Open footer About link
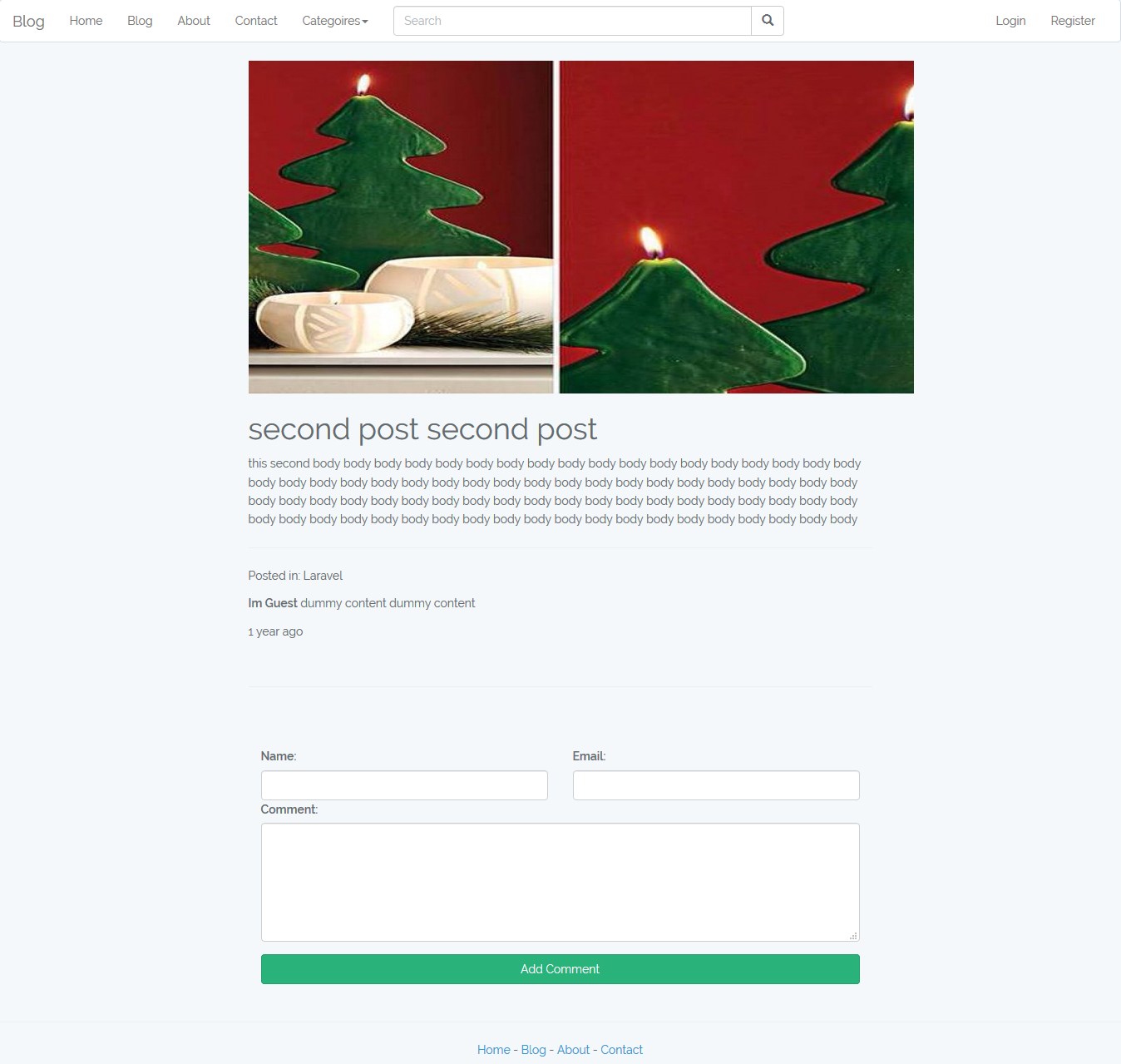Viewport: 1121px width, 1064px height. click(574, 1050)
